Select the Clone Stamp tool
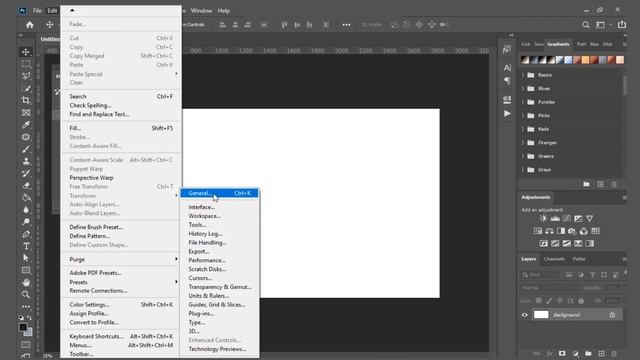This screenshot has height=360, width=640. point(26,161)
